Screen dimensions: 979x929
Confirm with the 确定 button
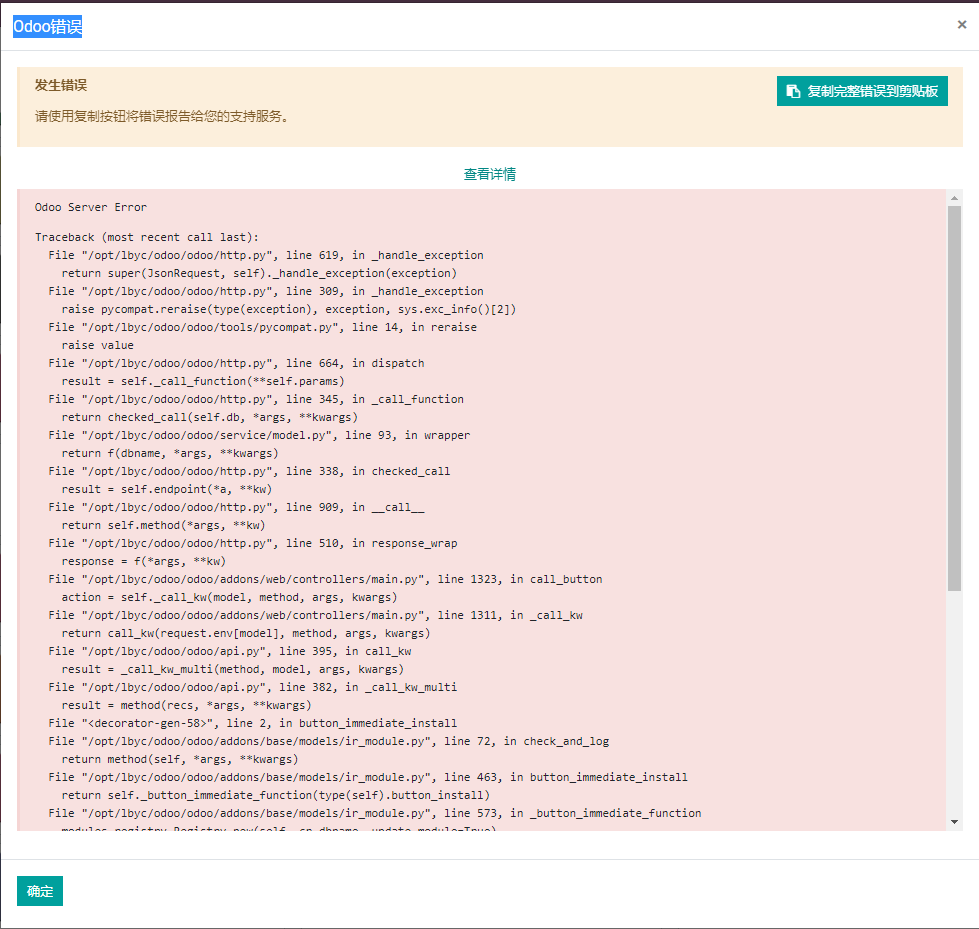pos(40,891)
